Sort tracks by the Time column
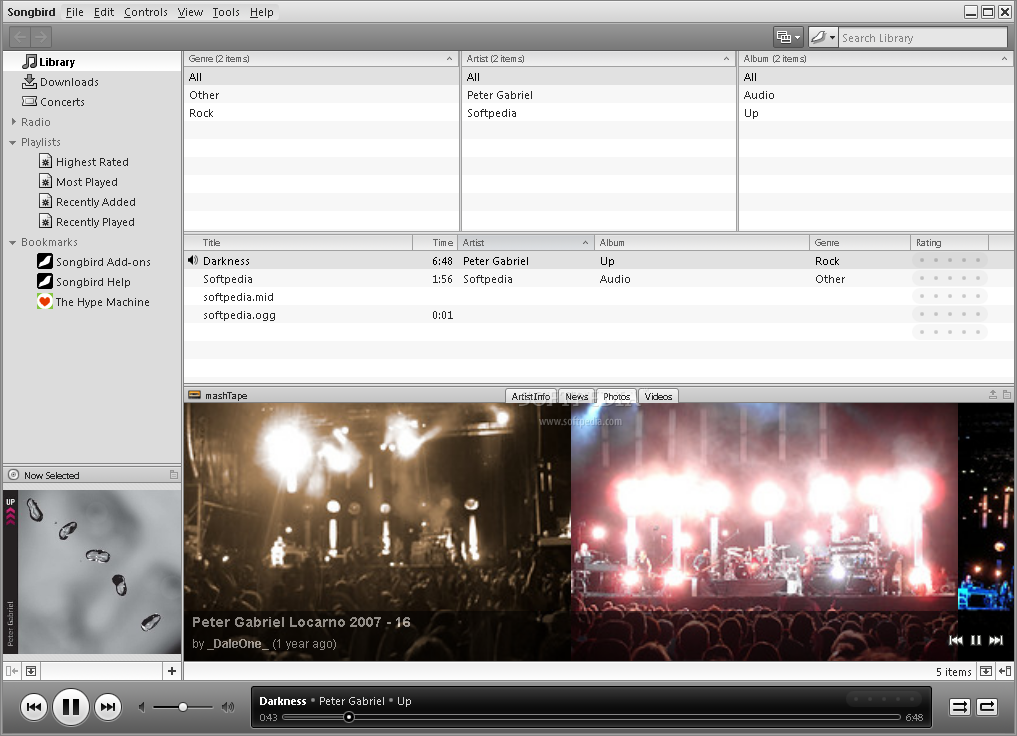This screenshot has height=736, width=1017. 435,243
